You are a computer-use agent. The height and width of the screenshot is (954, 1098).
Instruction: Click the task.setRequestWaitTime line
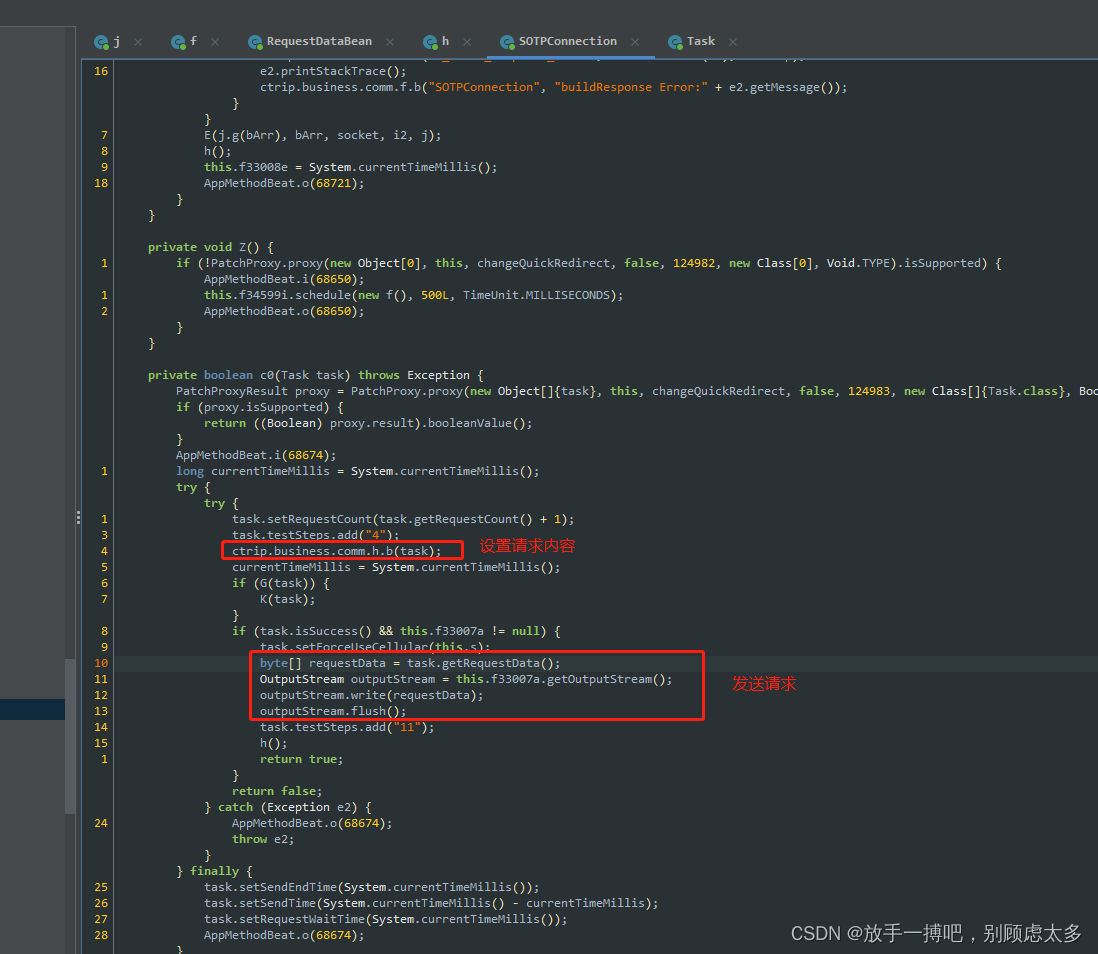pyautogui.click(x=386, y=920)
